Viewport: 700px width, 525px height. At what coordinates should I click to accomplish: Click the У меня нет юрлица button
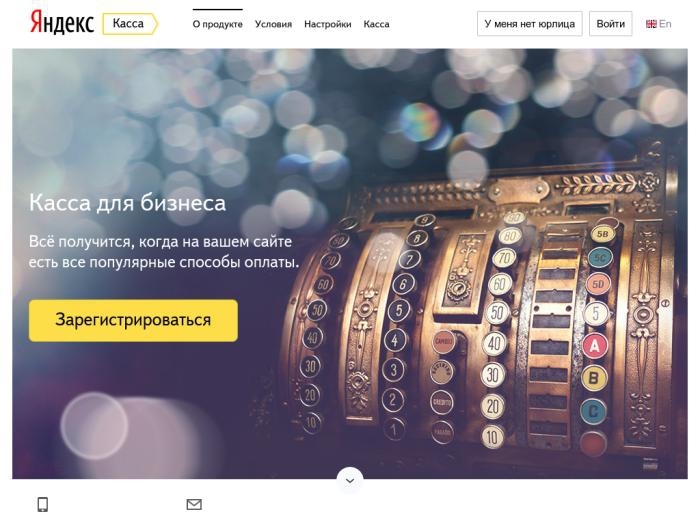point(529,24)
